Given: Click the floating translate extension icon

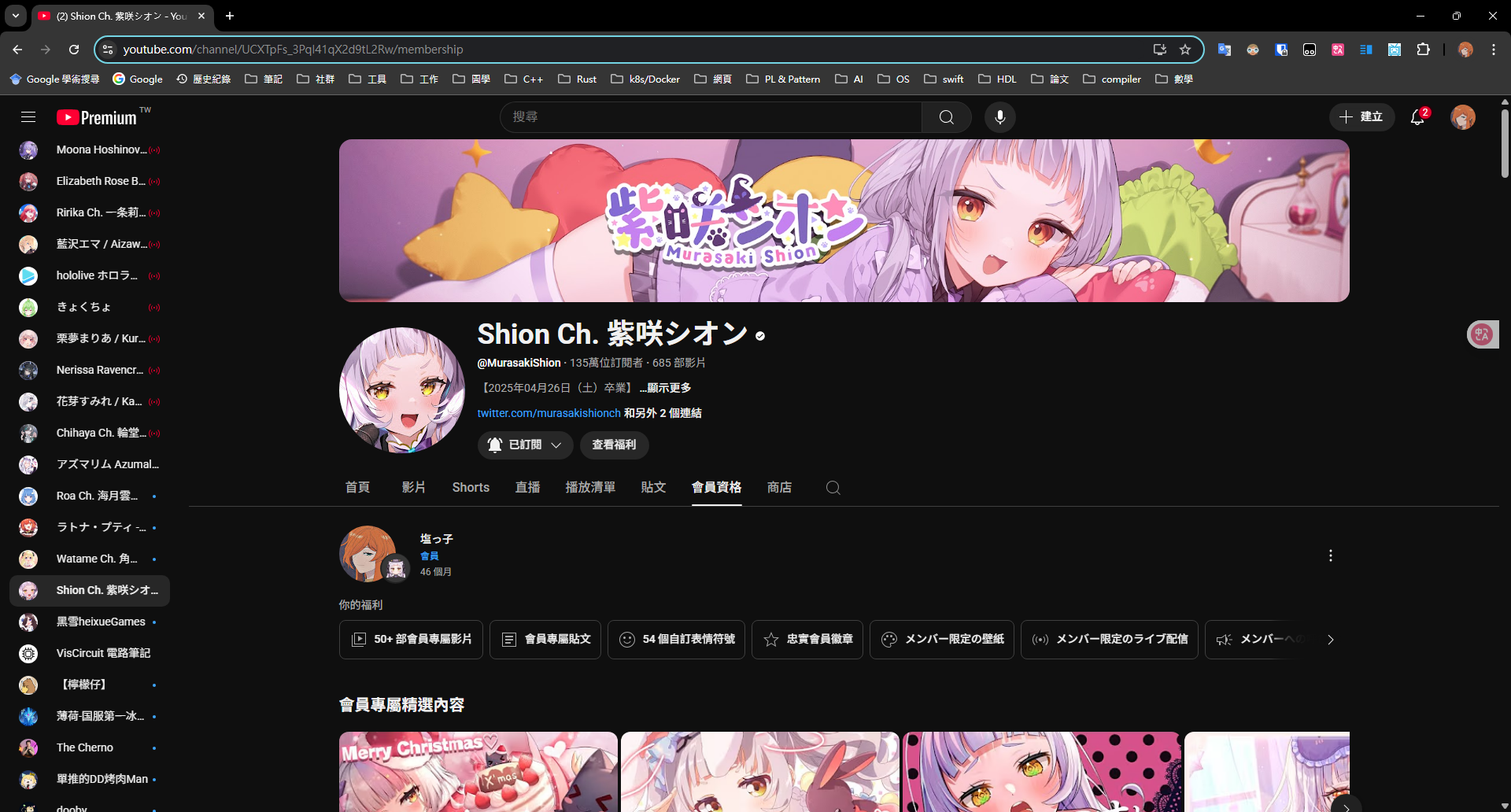Looking at the screenshot, I should click(x=1483, y=334).
